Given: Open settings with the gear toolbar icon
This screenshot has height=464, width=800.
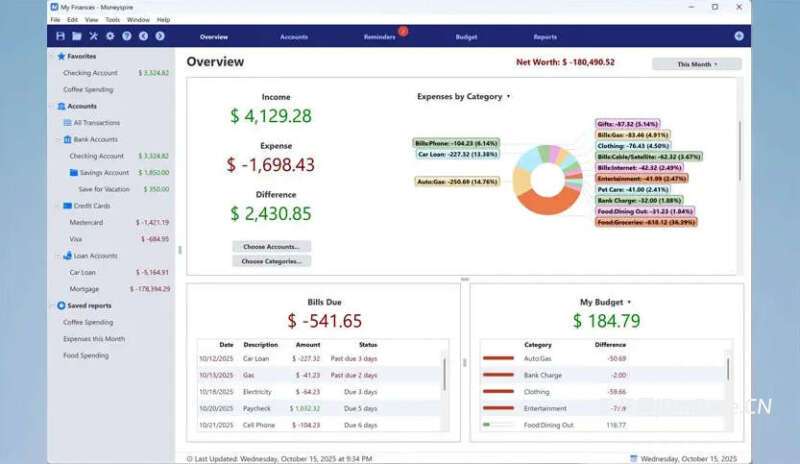Looking at the screenshot, I should click(110, 36).
